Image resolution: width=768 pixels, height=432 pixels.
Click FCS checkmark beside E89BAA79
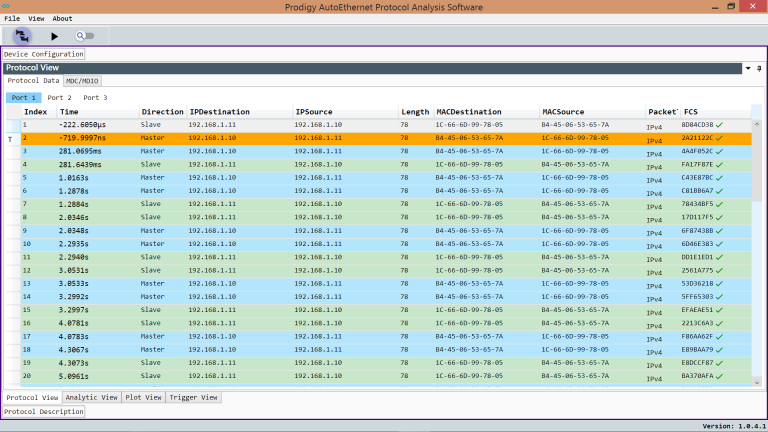[x=720, y=350]
